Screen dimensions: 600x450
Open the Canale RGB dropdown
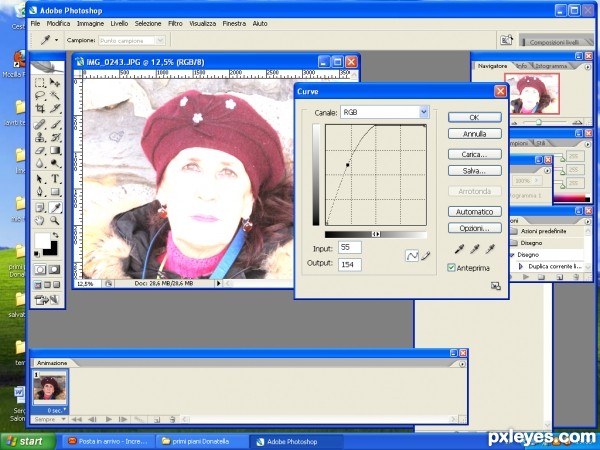pos(424,112)
